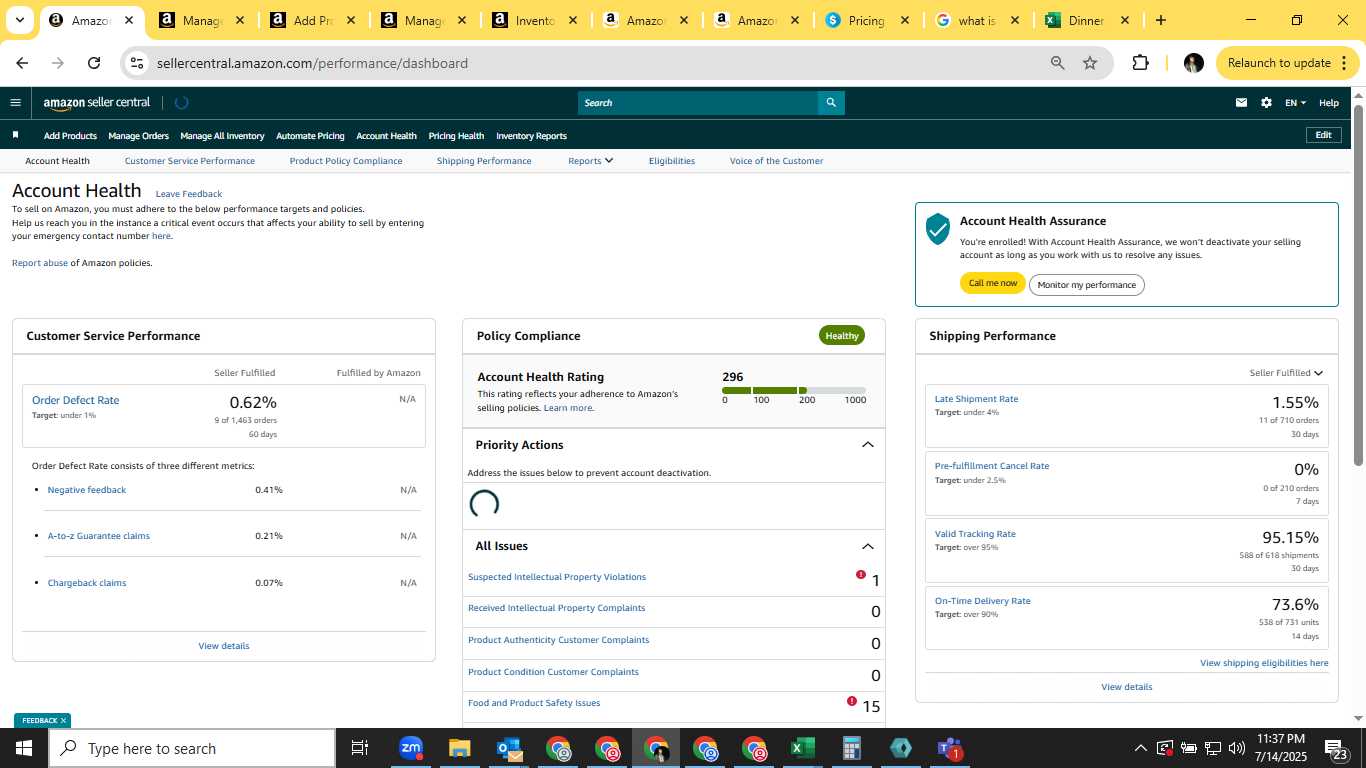
Task: Open the A-to-z Guarantee claims link
Action: tap(99, 536)
